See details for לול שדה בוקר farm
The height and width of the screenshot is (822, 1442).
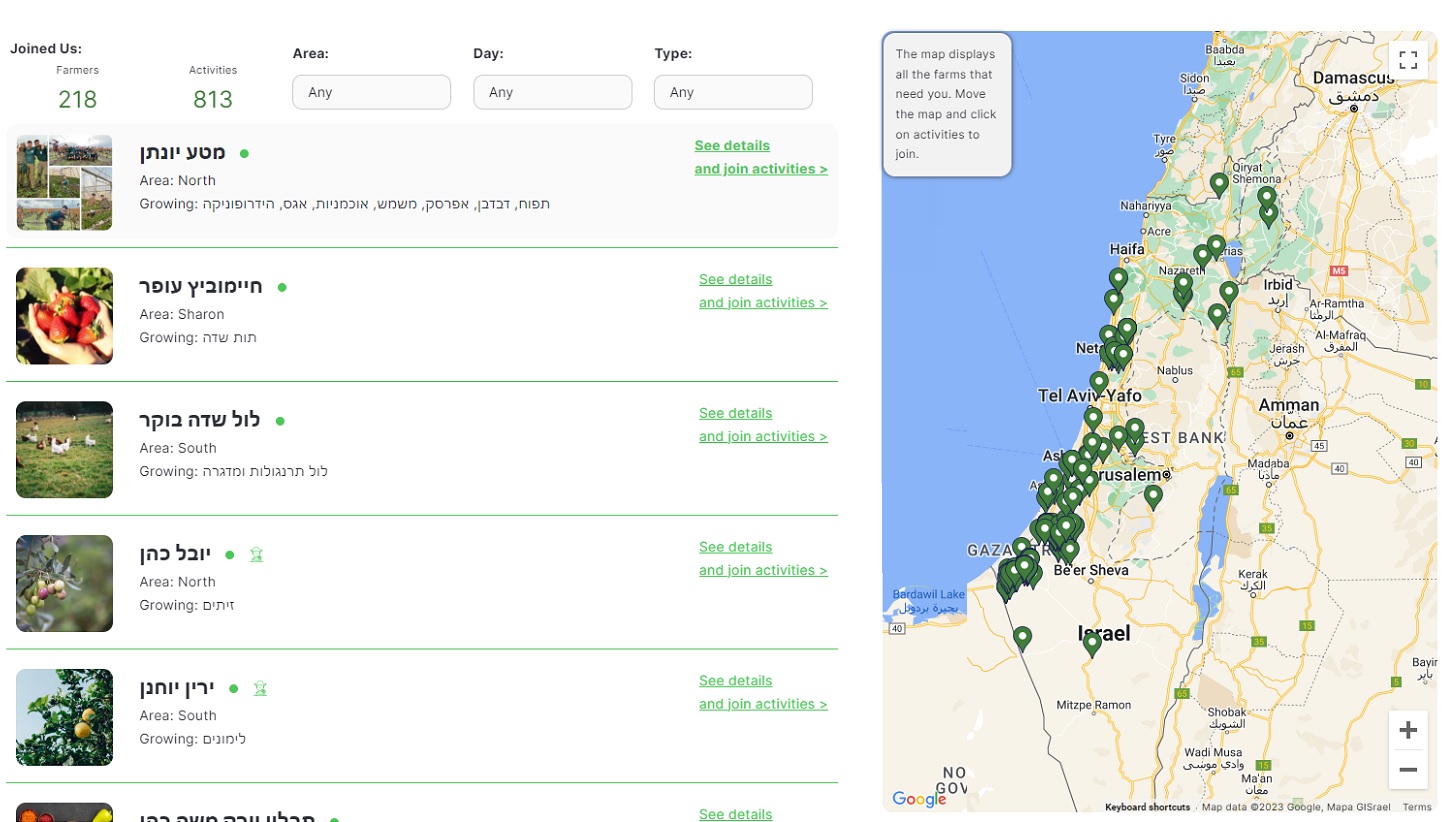coord(763,425)
